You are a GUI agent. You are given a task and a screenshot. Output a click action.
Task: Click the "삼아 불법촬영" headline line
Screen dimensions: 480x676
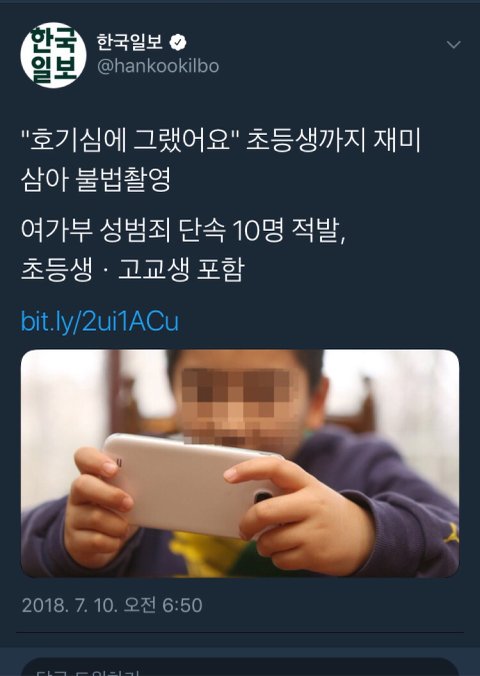pyautogui.click(x=96, y=179)
